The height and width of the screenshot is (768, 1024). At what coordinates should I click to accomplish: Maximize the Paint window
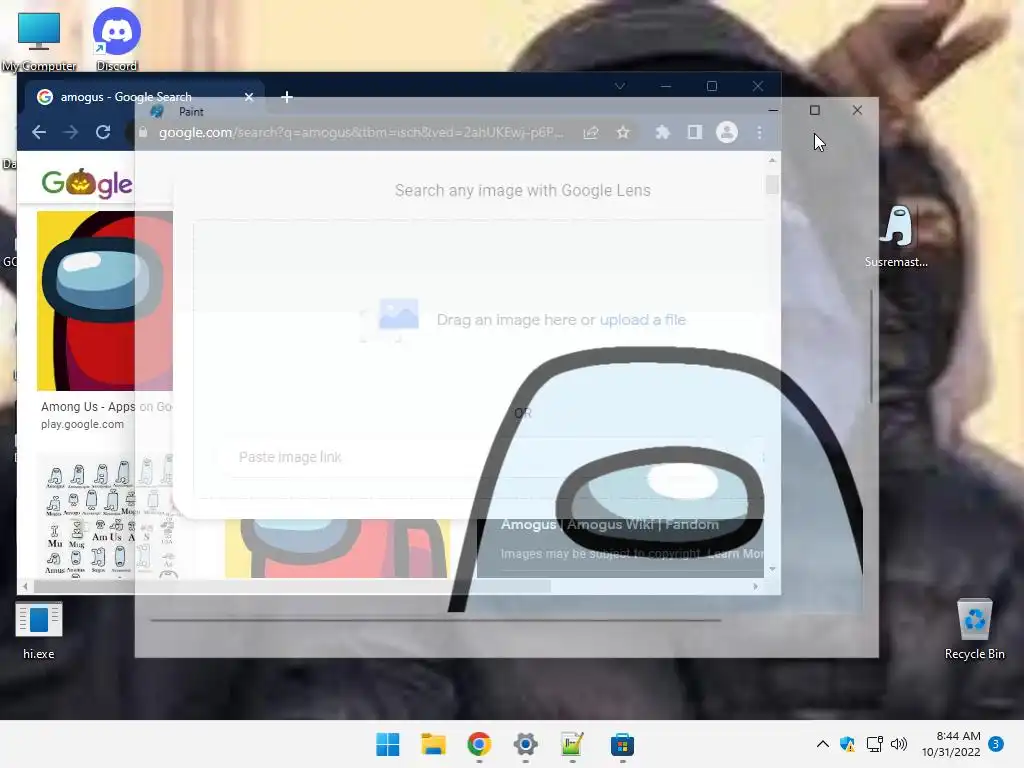click(x=814, y=110)
